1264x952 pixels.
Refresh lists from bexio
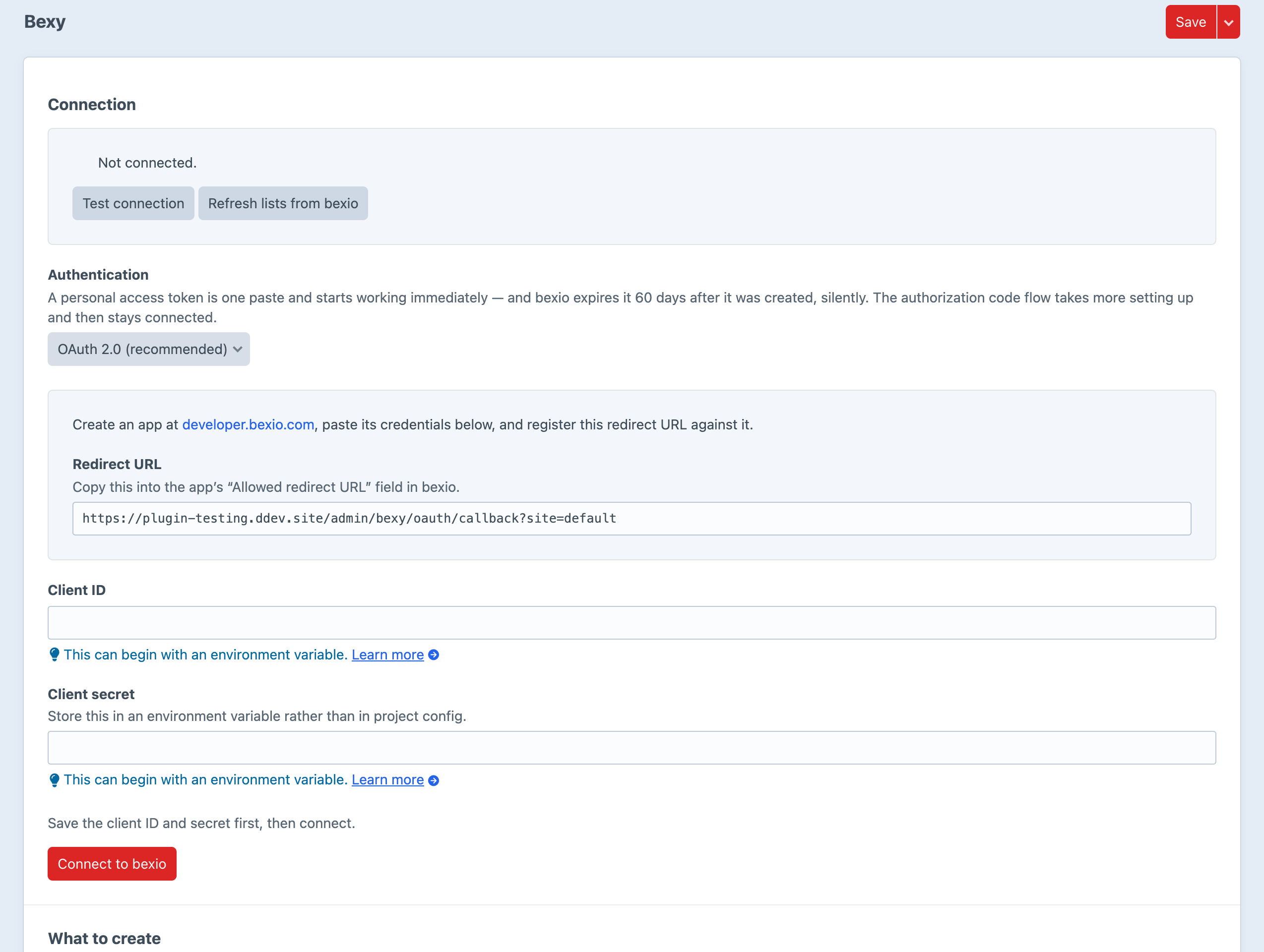(283, 203)
